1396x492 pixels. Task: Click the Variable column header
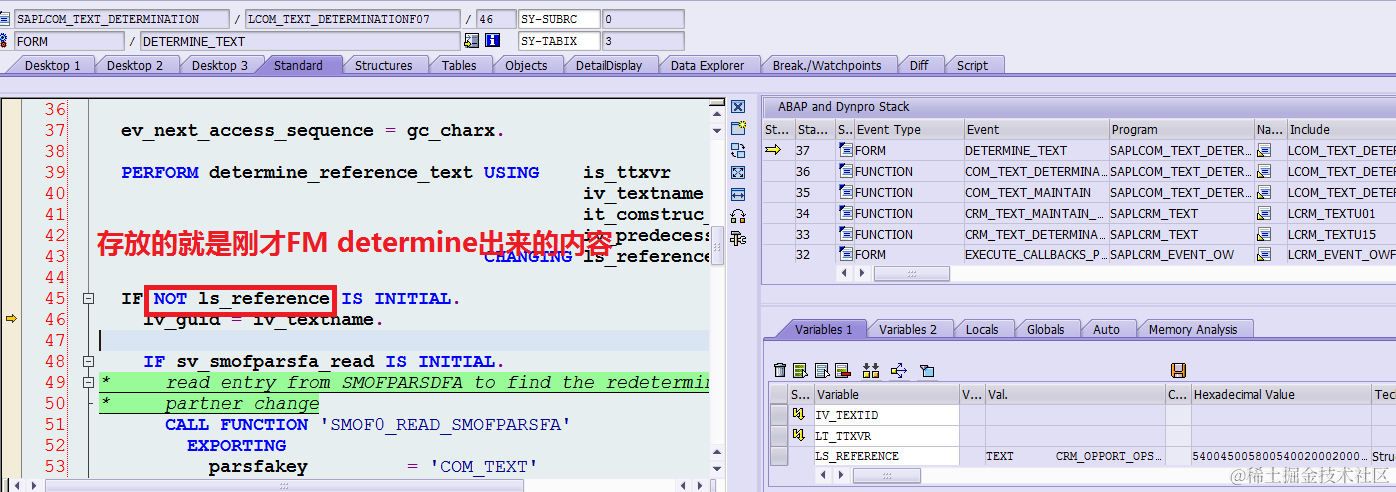886,394
